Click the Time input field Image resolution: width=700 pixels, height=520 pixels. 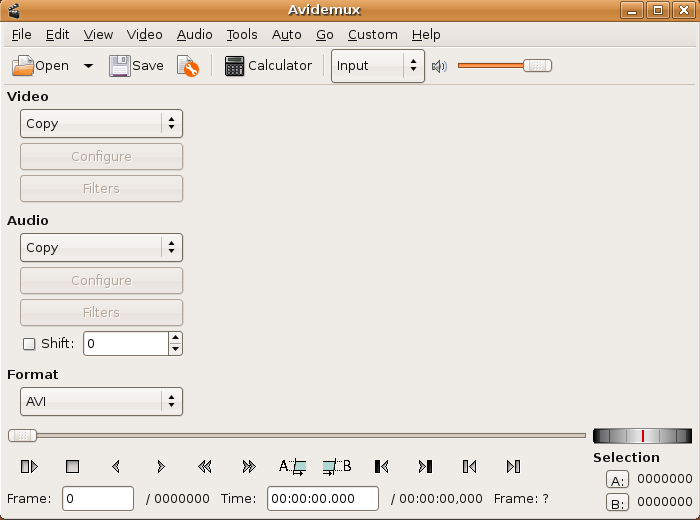[x=322, y=499]
